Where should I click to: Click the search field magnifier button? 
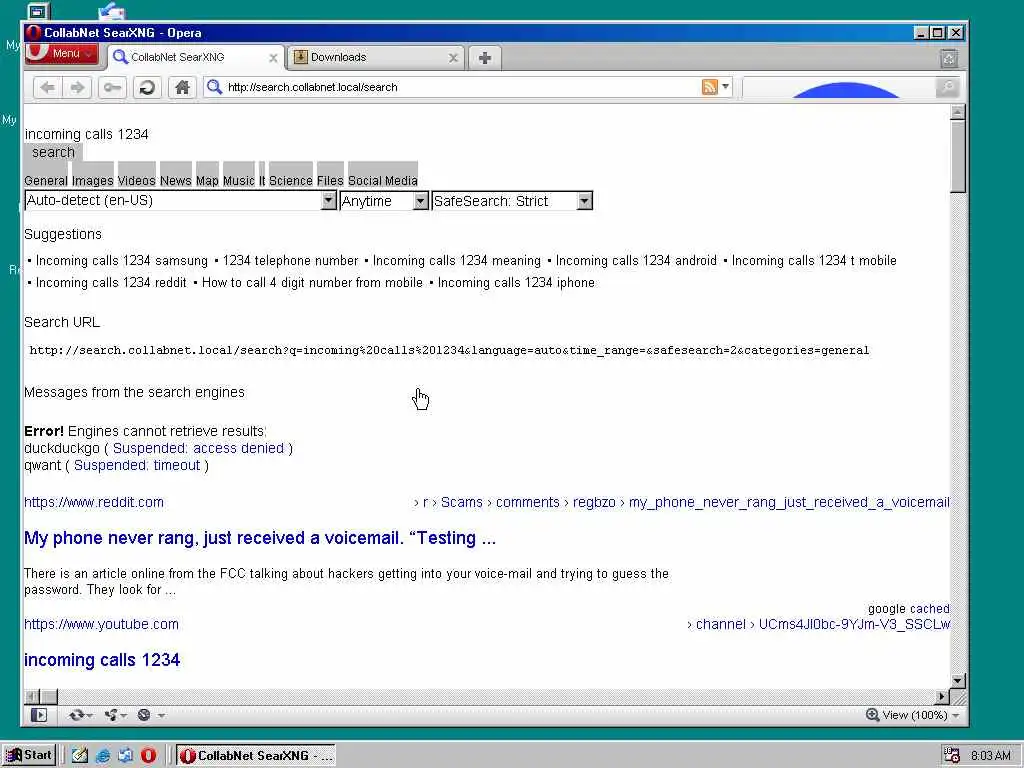(x=947, y=87)
